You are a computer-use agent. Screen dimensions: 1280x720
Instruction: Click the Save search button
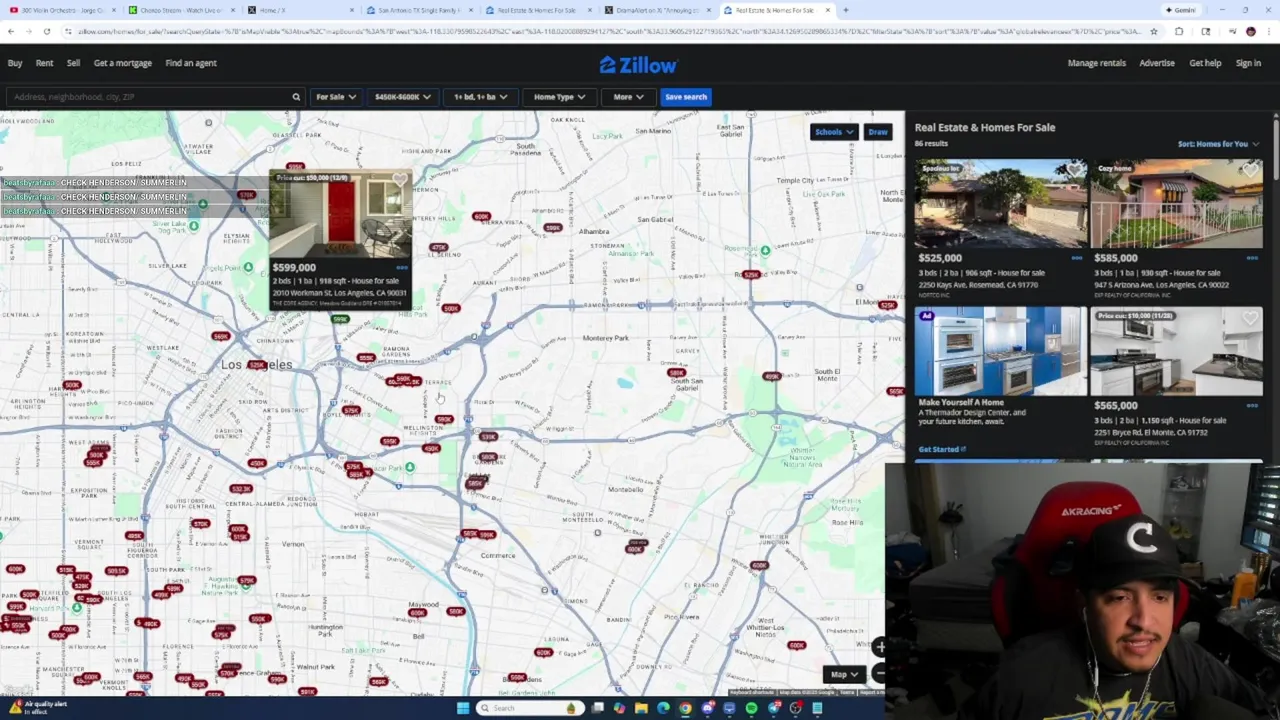tap(686, 97)
